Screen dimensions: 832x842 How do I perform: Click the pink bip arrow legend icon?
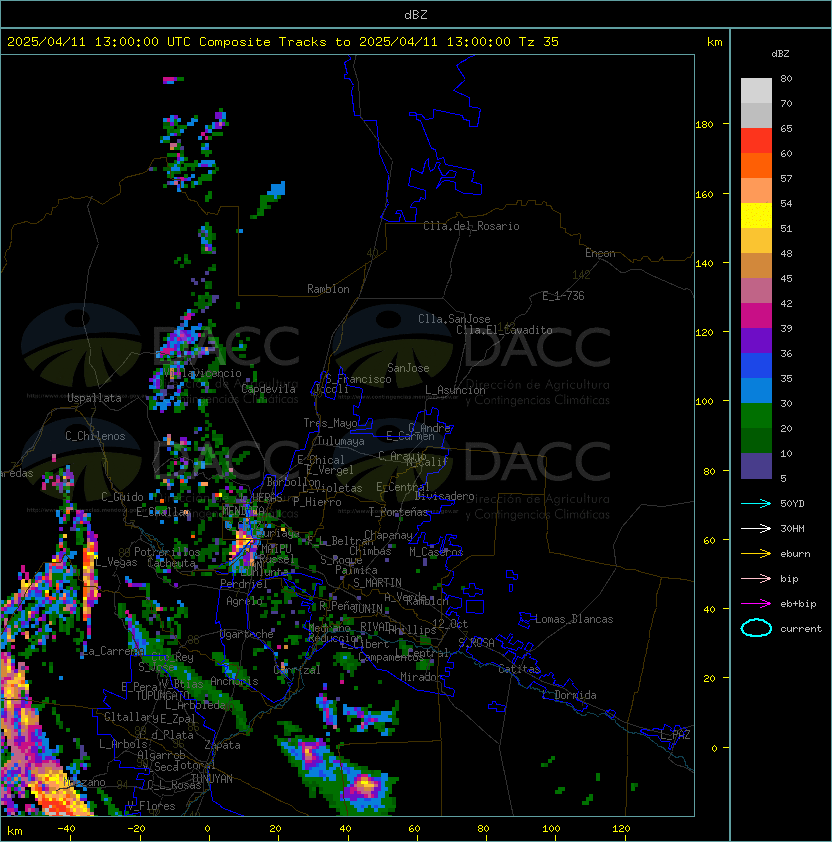coord(756,578)
